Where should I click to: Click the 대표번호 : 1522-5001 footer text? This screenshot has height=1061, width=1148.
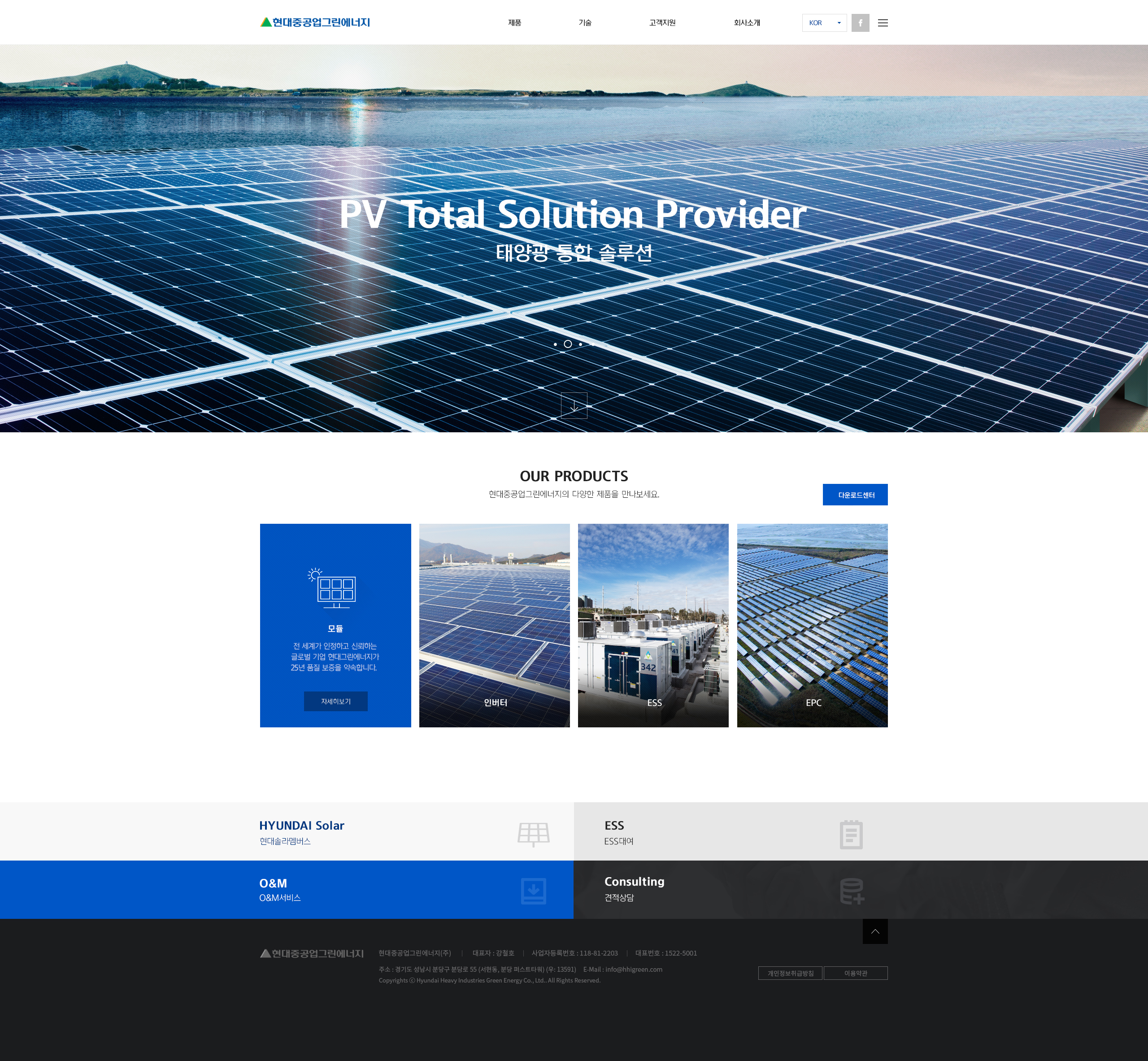pyautogui.click(x=666, y=953)
